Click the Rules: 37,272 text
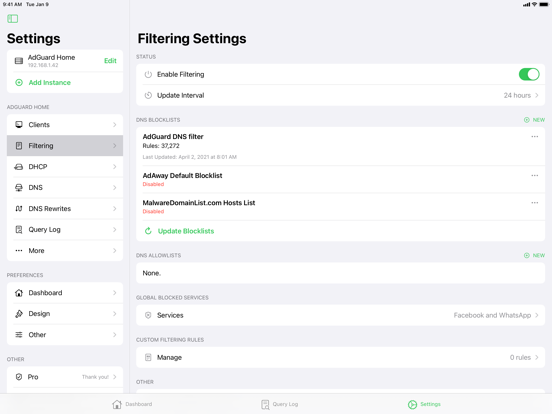This screenshot has width=552, height=414. [x=161, y=146]
